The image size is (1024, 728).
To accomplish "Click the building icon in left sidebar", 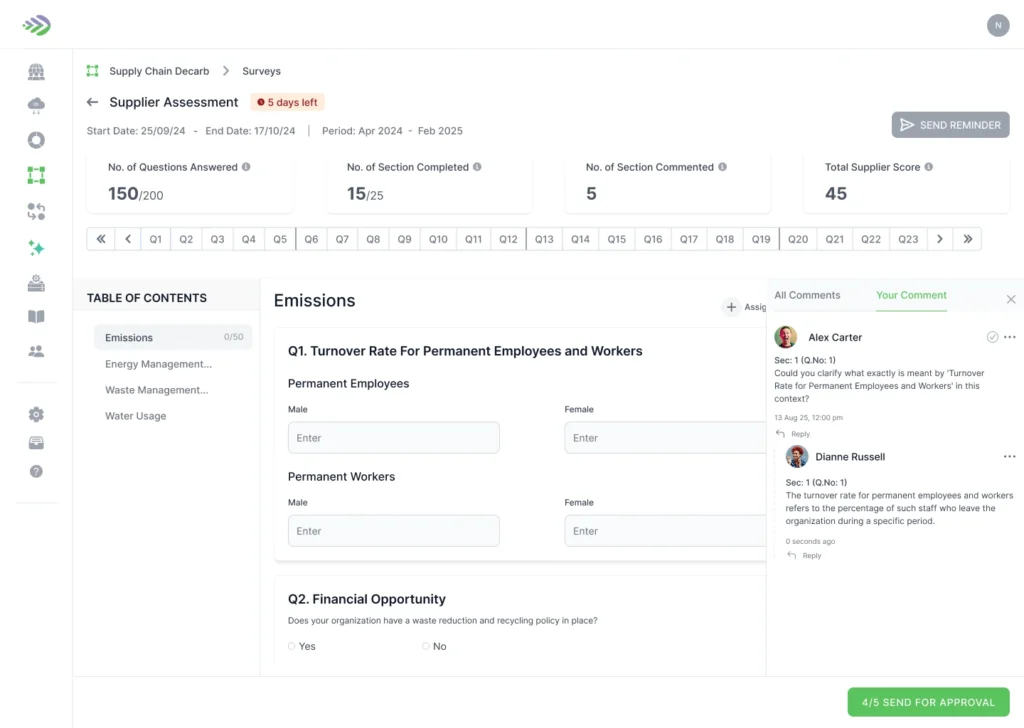I will (36, 72).
